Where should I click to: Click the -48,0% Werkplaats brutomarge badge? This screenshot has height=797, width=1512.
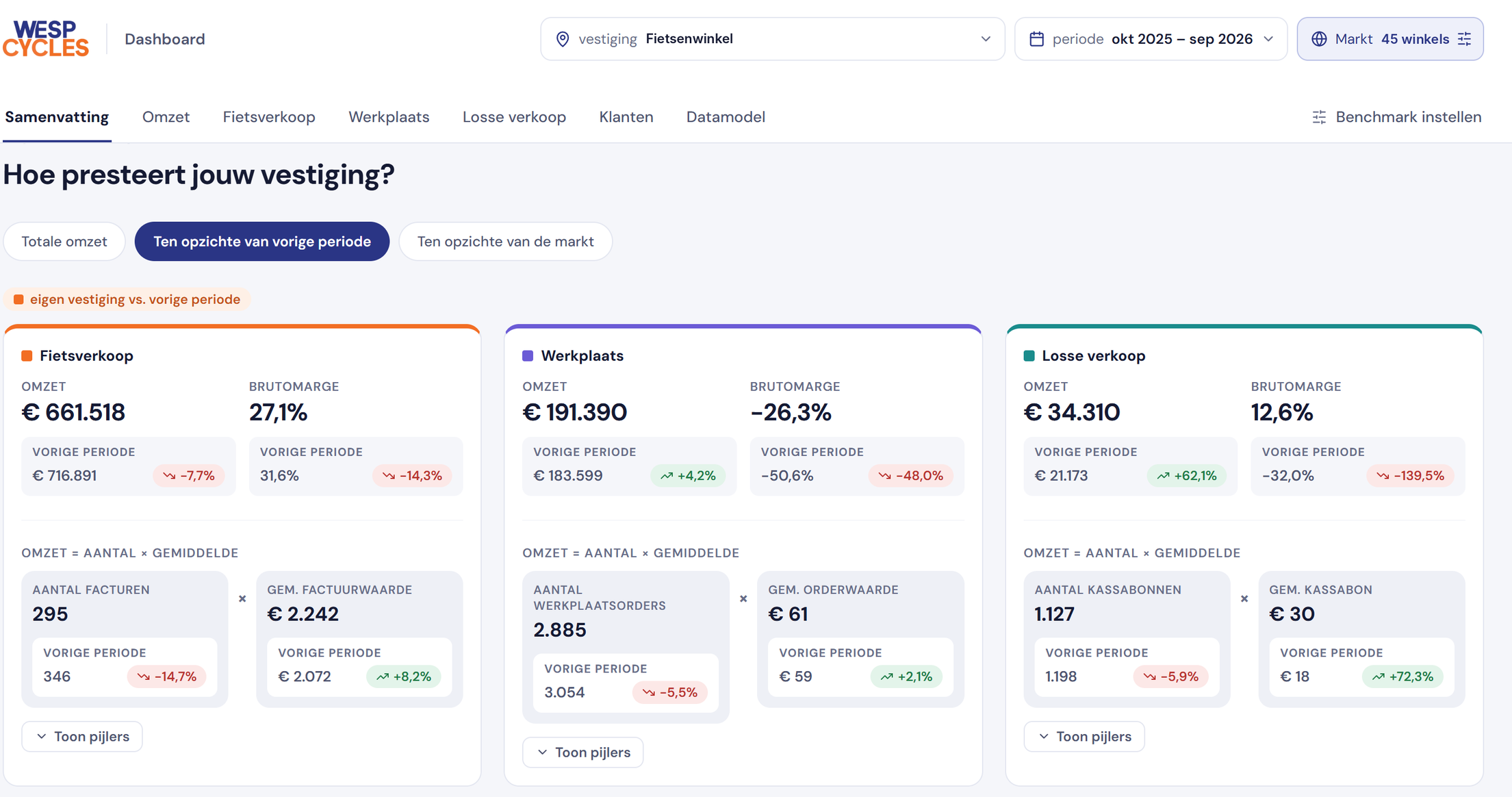click(x=910, y=475)
